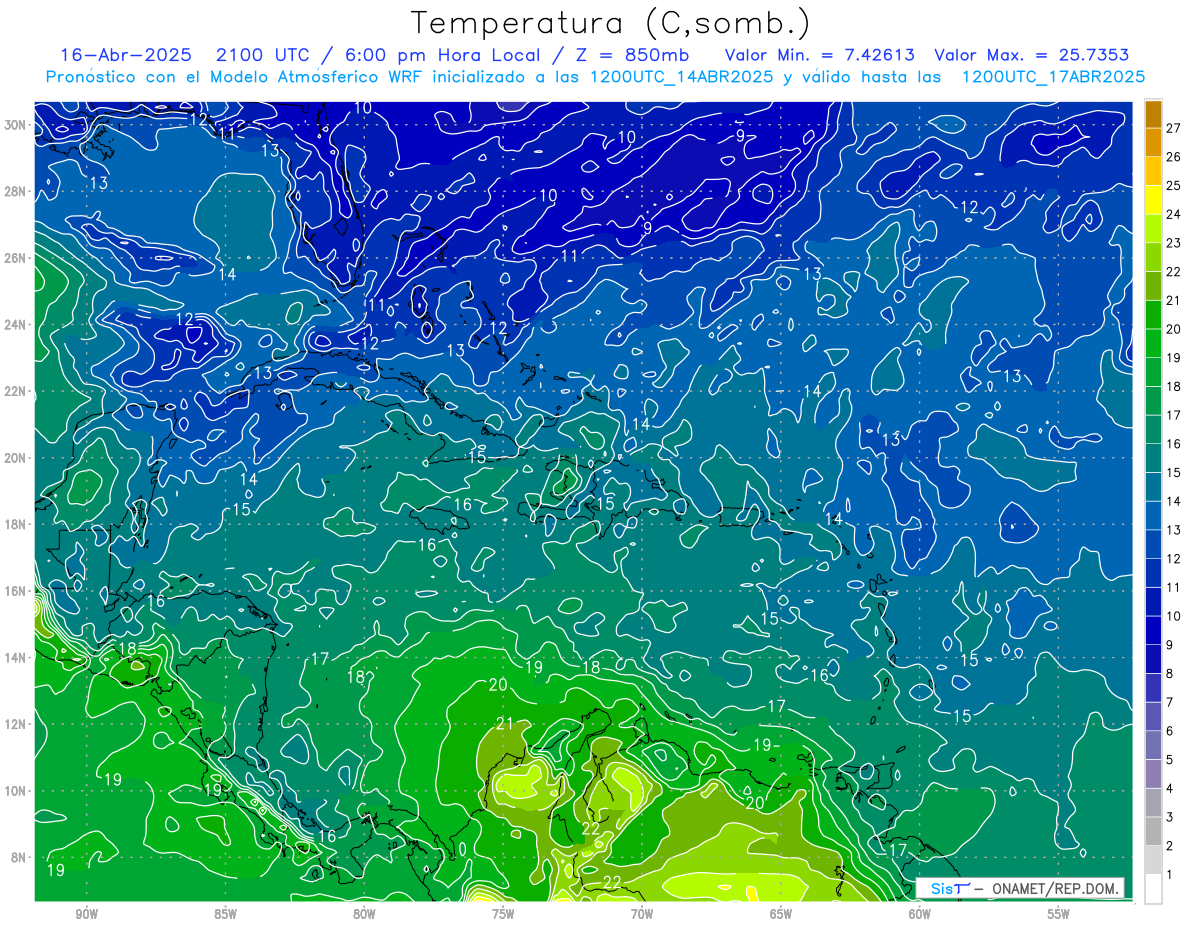Viewport: 1200px width, 927px height.
Task: Click the '24N' latitude axis label
Action: [15, 324]
